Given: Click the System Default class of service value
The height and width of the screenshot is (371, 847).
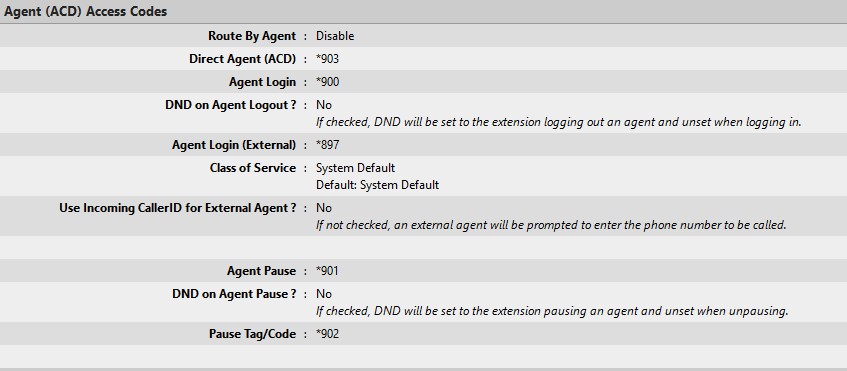Looking at the screenshot, I should (355, 168).
